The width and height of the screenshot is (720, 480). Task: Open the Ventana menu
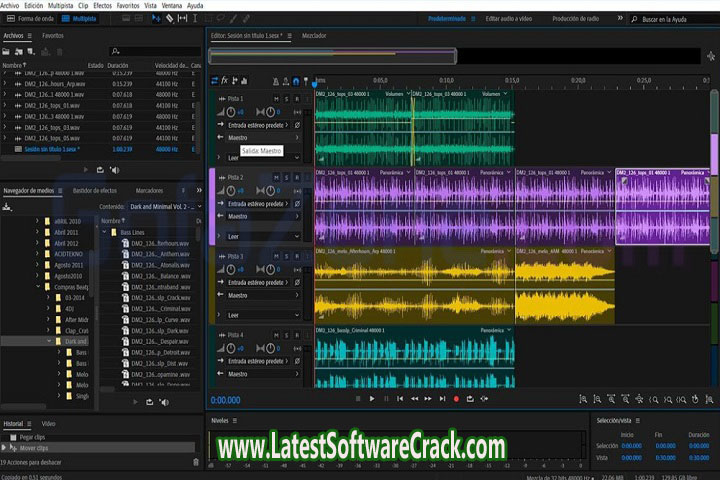click(172, 6)
